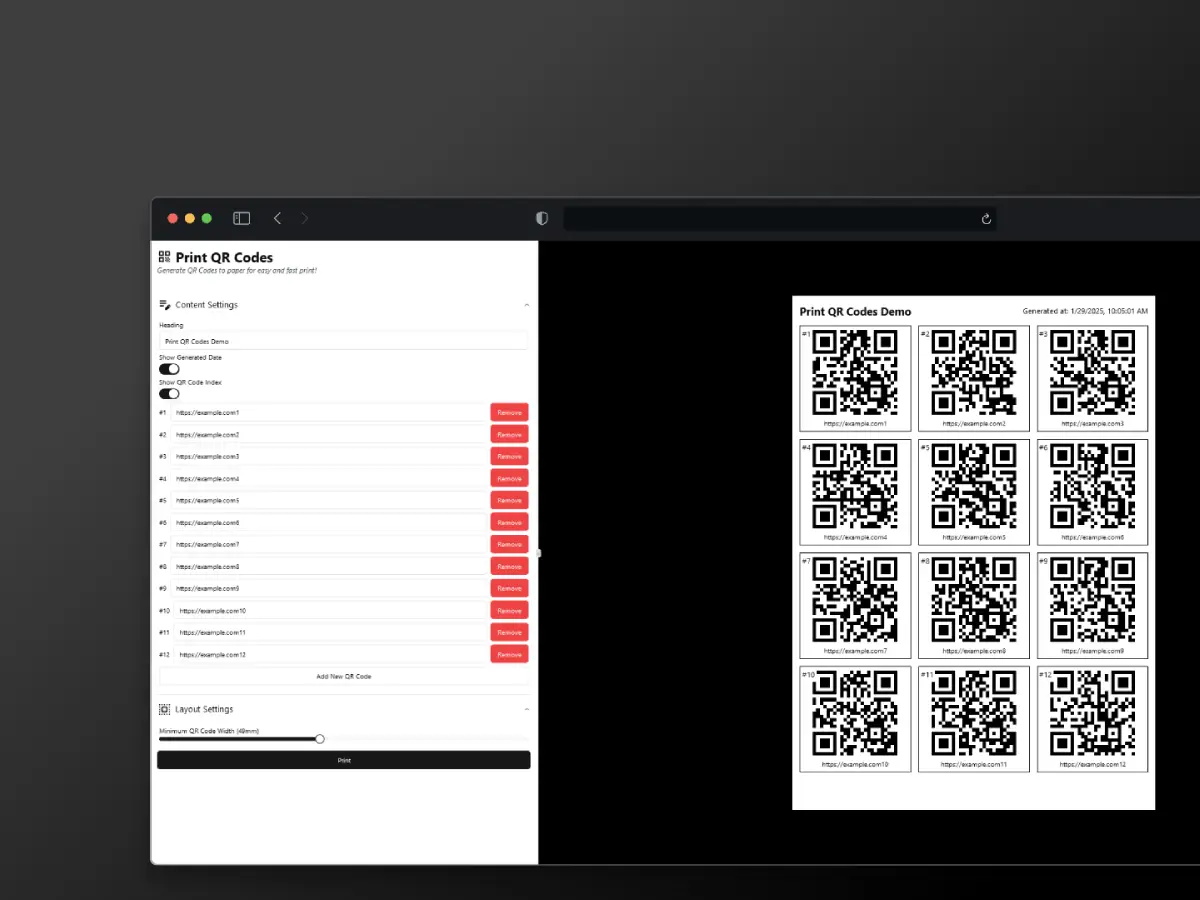Click the black Print button
This screenshot has height=900, width=1200.
coord(343,760)
